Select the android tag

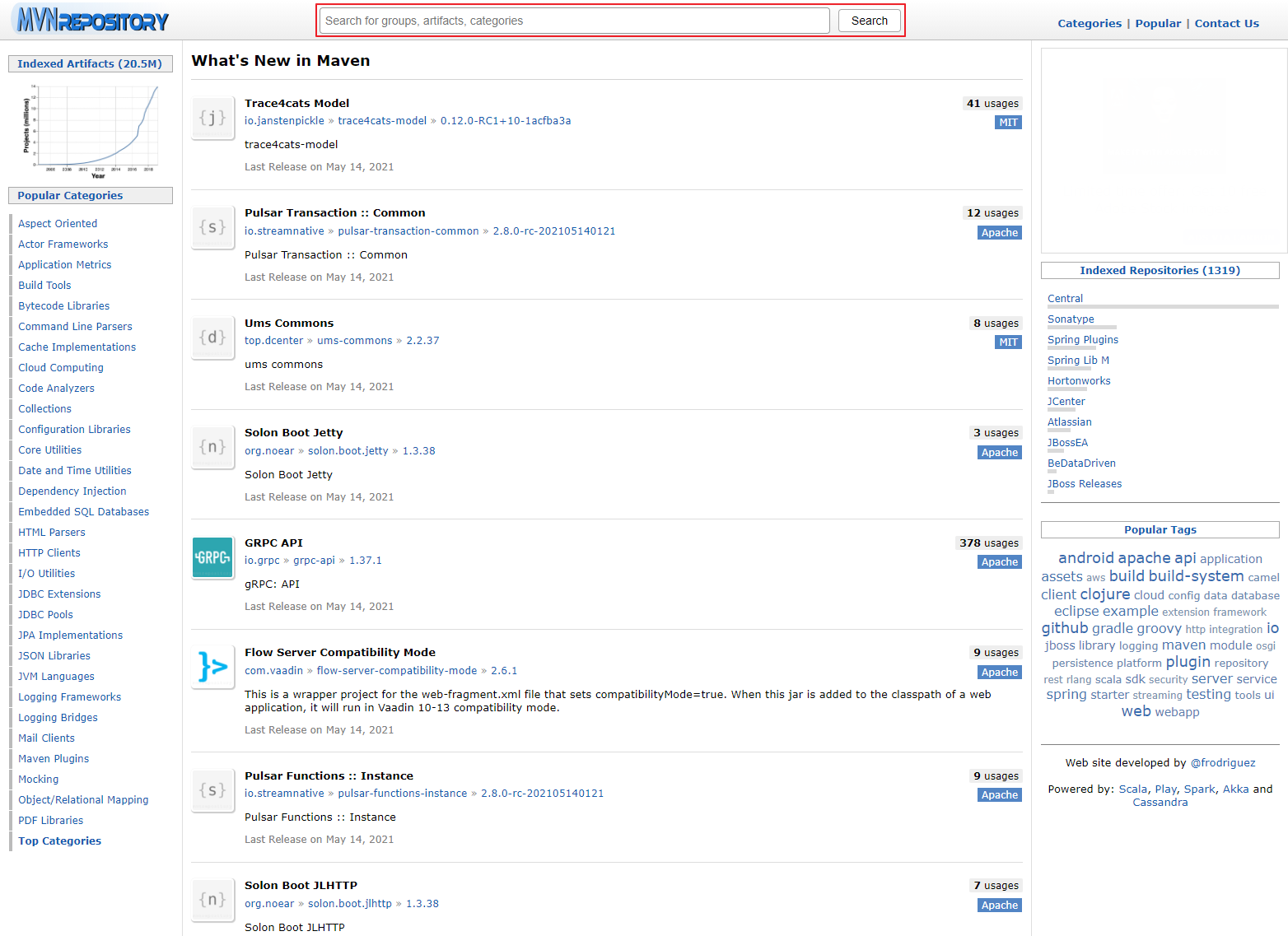pos(1086,558)
